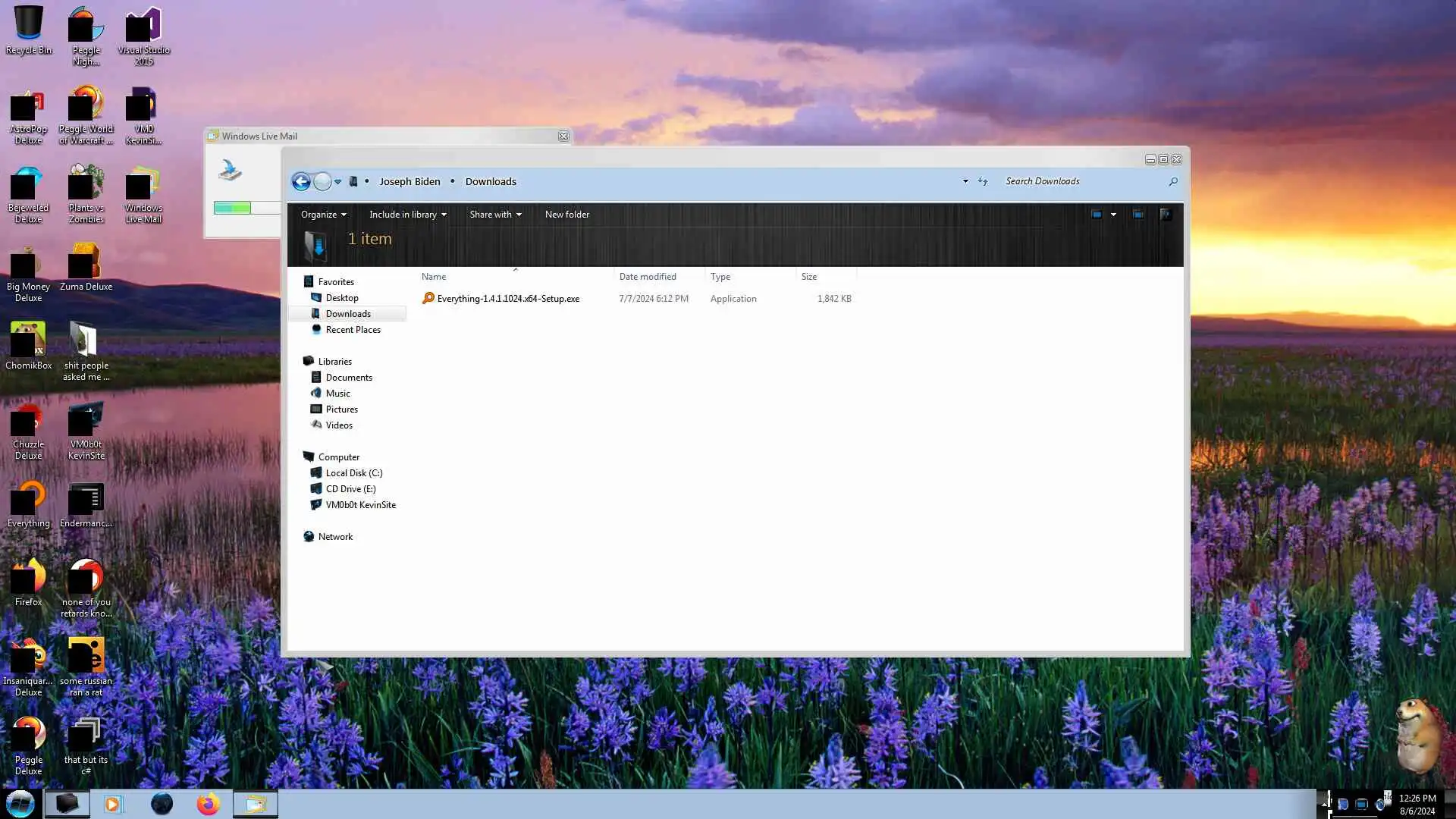This screenshot has height=819, width=1456.
Task: Click the Help icon in toolbar
Action: click(1166, 215)
